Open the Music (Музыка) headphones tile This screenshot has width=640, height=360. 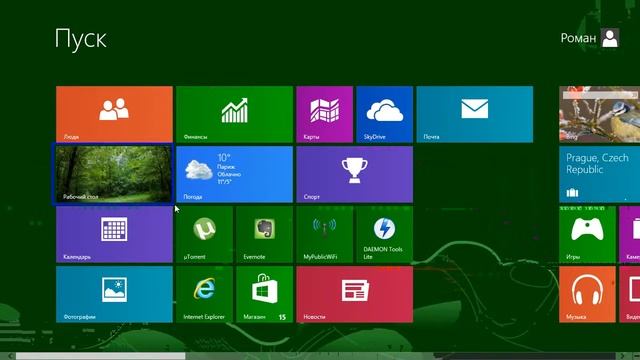[x=587, y=294]
